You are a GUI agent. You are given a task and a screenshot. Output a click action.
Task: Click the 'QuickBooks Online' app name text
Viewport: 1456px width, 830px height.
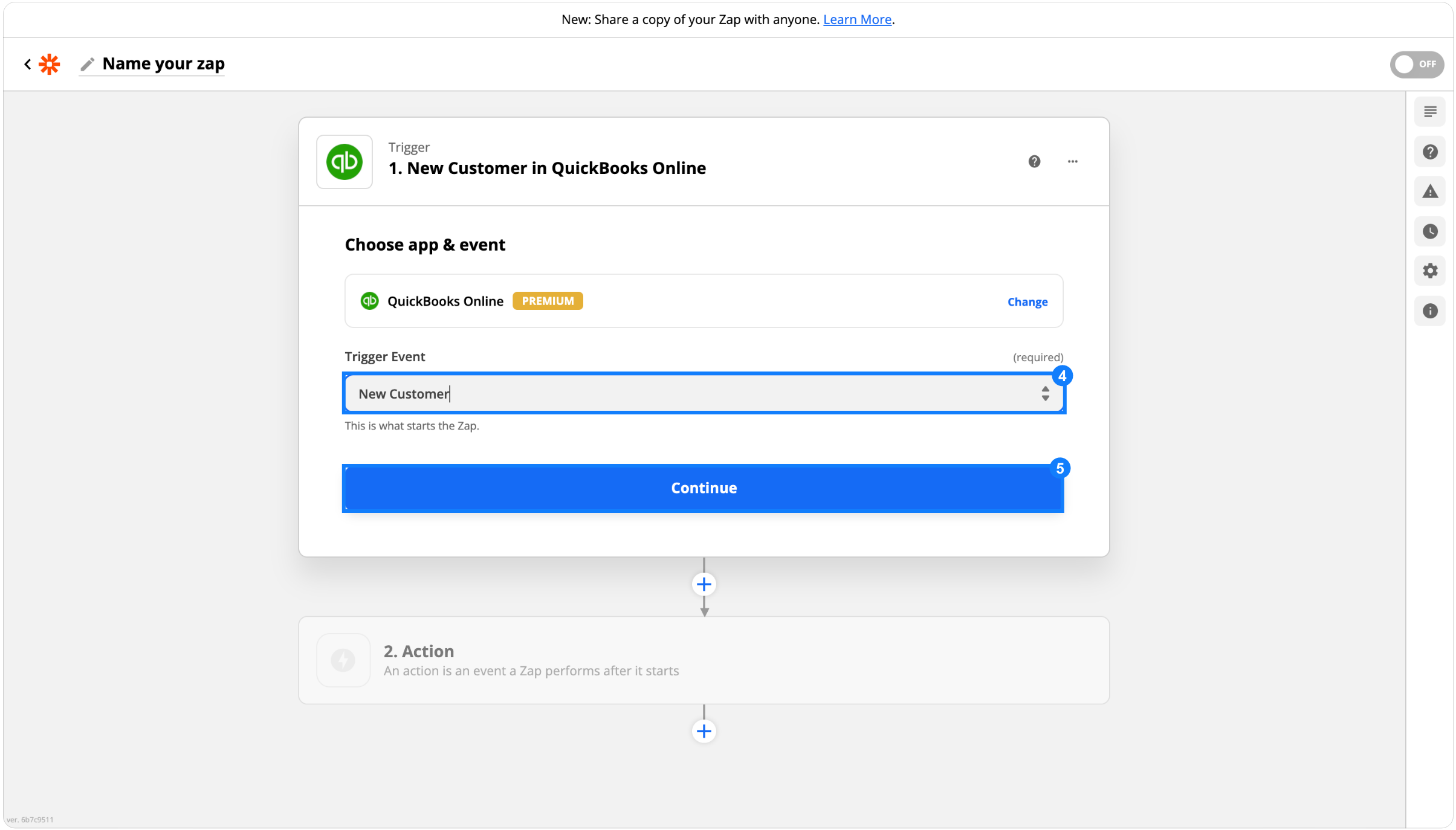[x=445, y=301]
